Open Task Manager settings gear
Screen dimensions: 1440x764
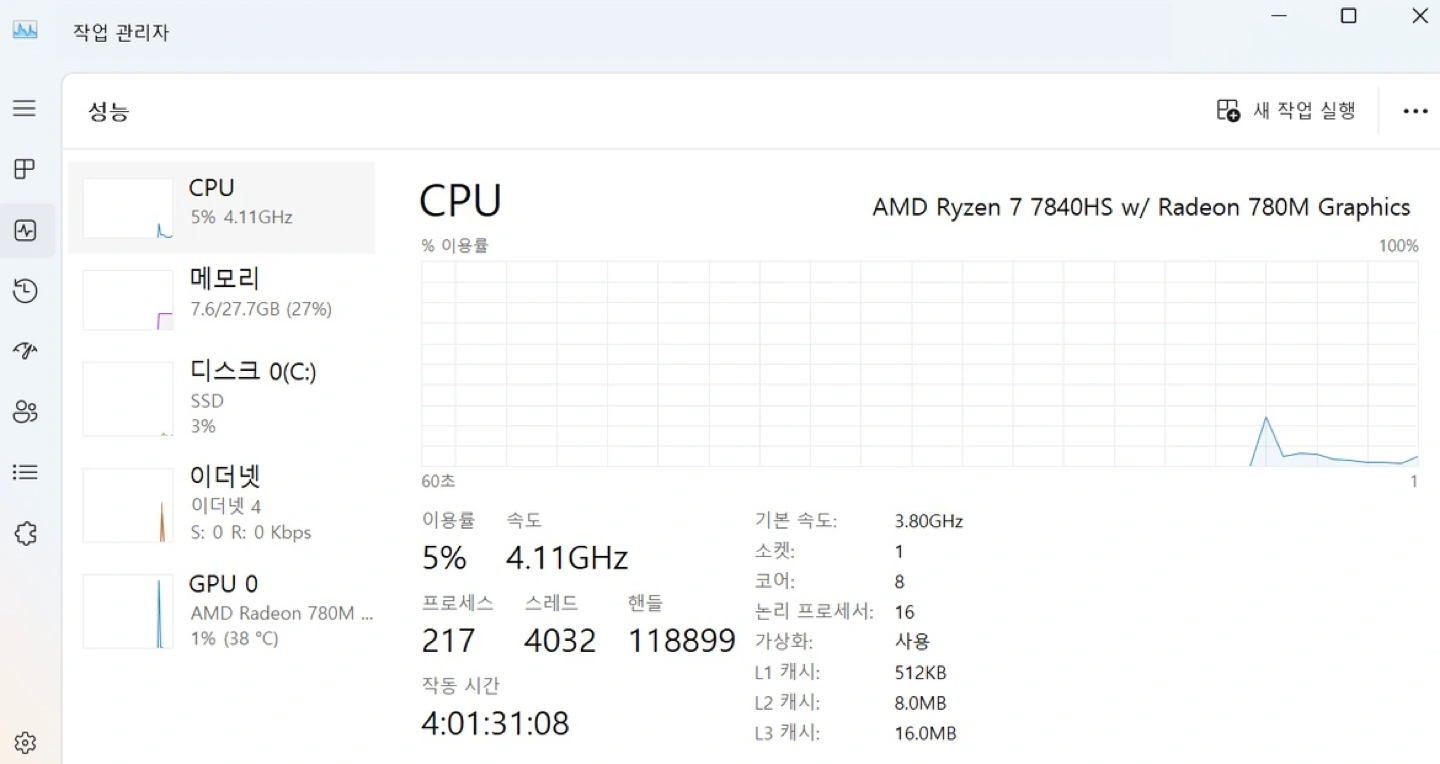click(25, 743)
